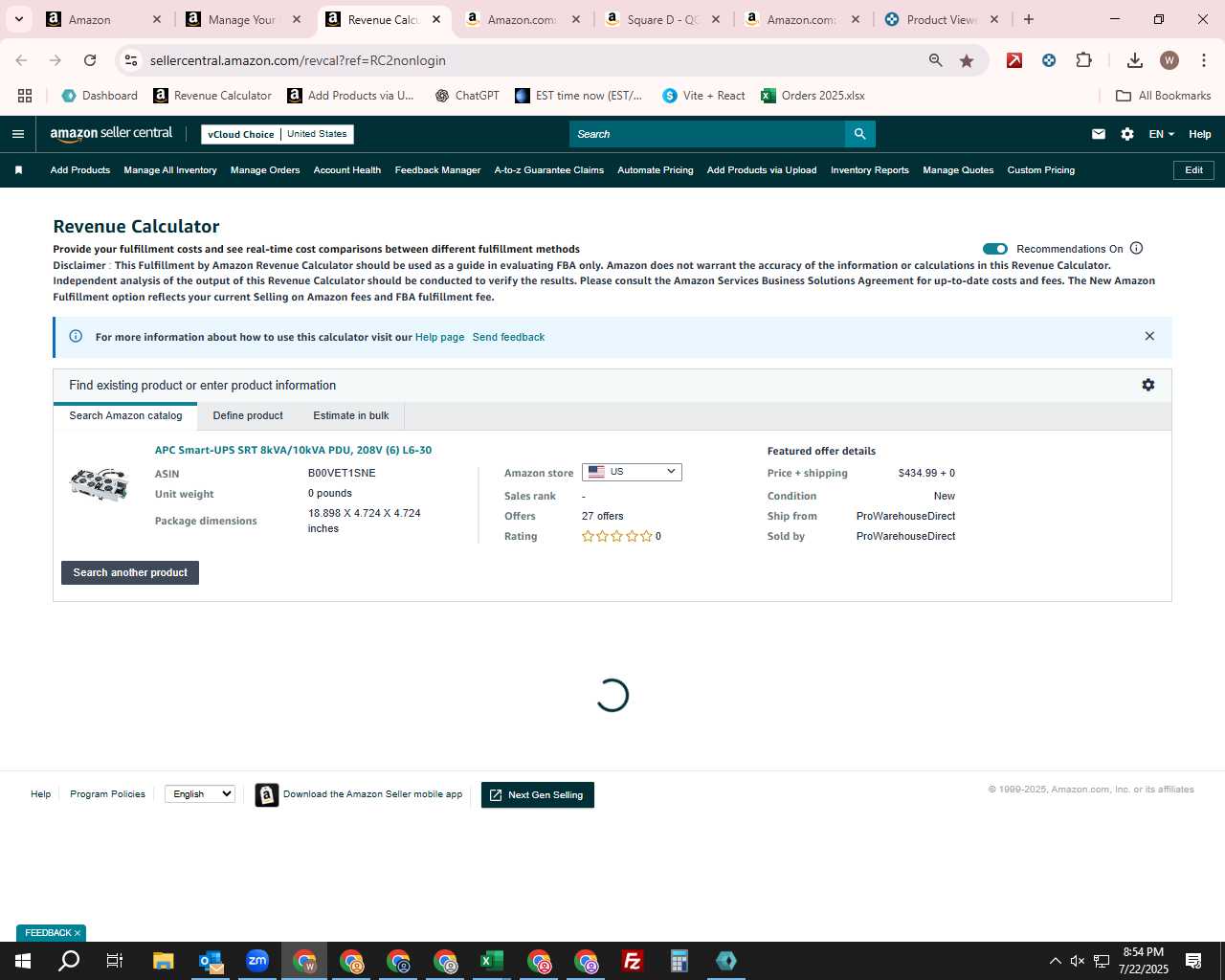Image resolution: width=1225 pixels, height=980 pixels.
Task: Open Manage All Inventory
Action: [170, 170]
